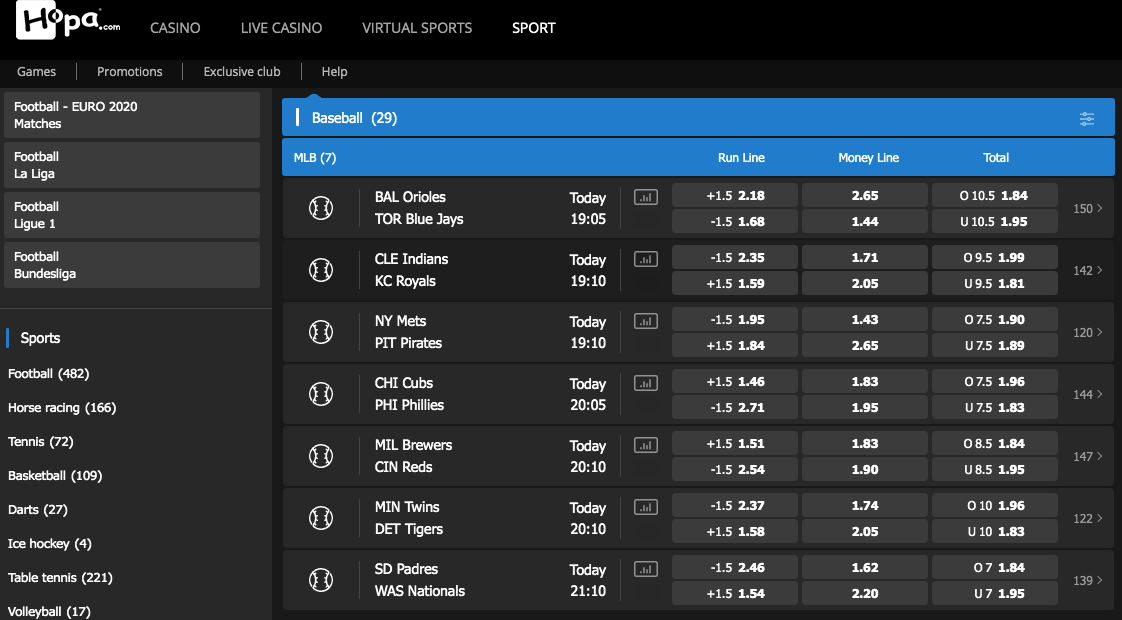Select Darts (27) in Sports list

(x=38, y=510)
